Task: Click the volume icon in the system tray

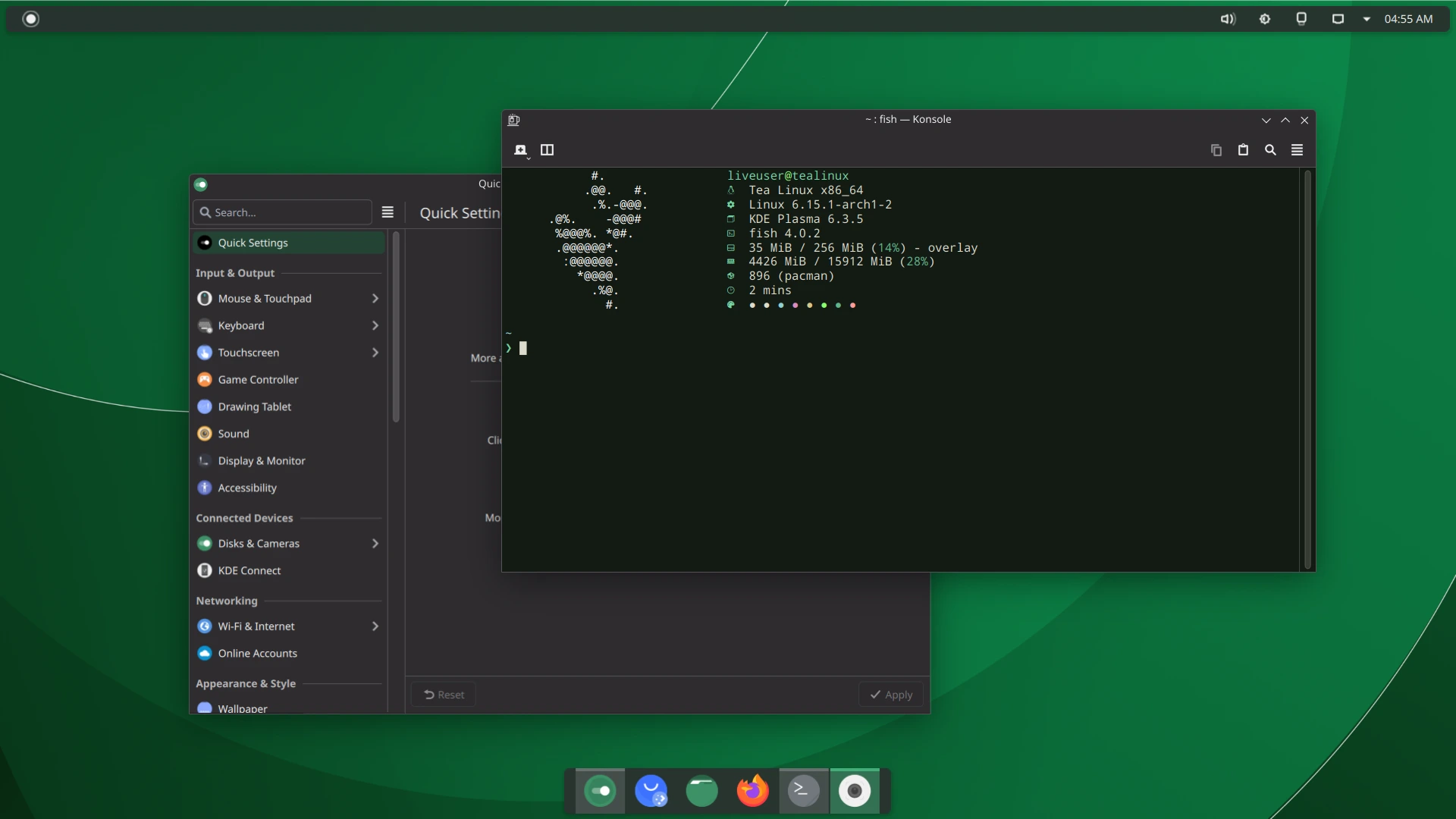Action: (1228, 18)
